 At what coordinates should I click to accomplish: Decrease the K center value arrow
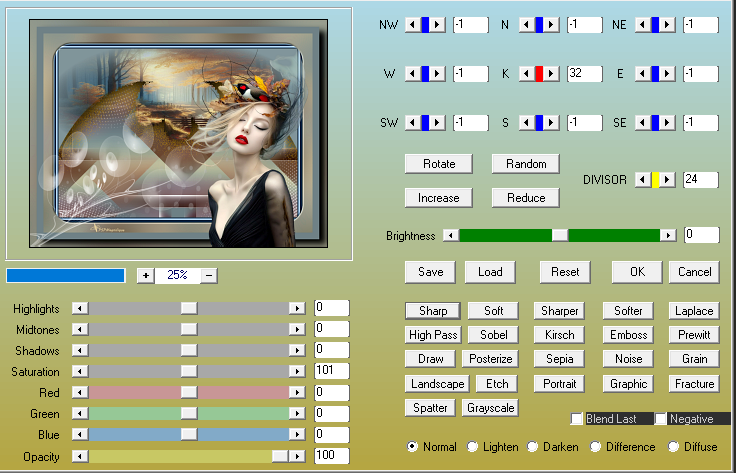(527, 74)
